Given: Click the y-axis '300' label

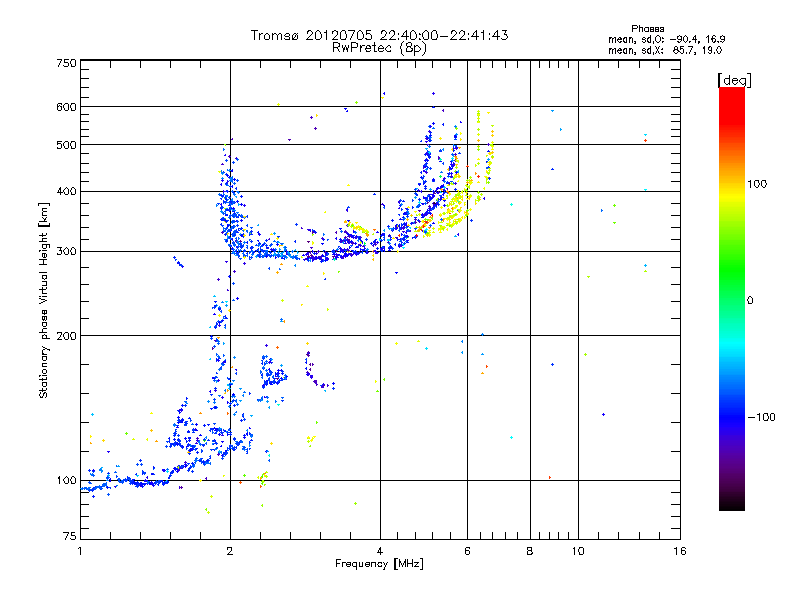Looking at the screenshot, I should click(x=66, y=252).
